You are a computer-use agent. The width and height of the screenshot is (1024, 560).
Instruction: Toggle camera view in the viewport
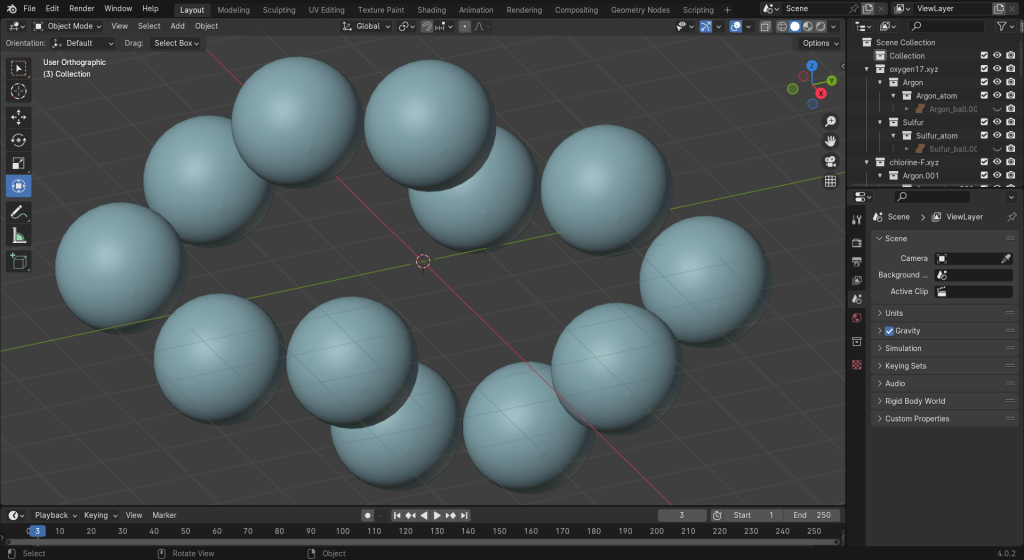830,161
